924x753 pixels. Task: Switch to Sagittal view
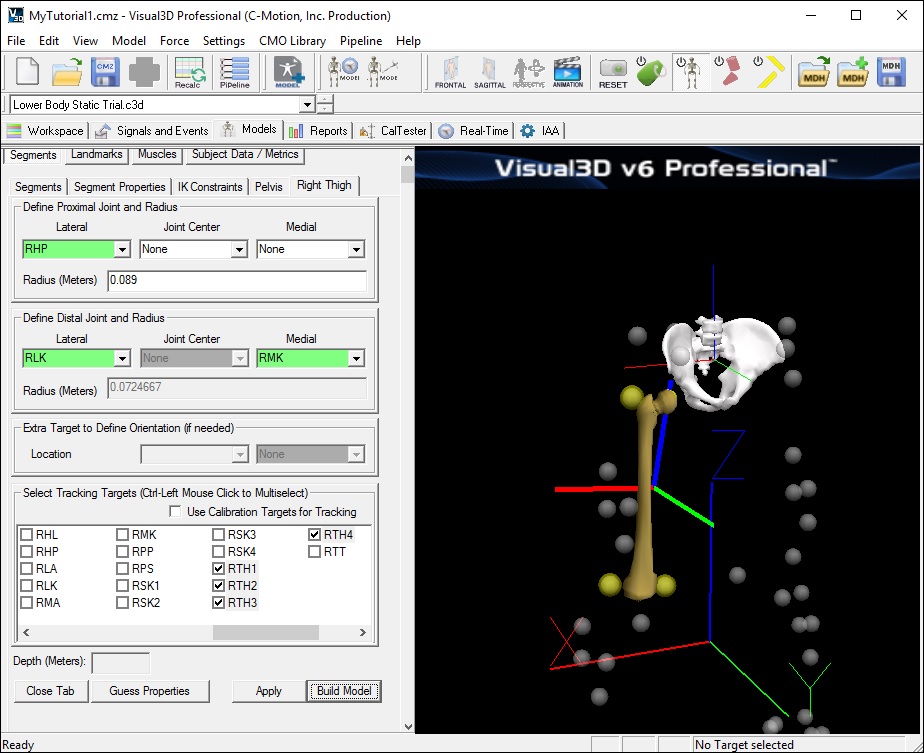[490, 73]
